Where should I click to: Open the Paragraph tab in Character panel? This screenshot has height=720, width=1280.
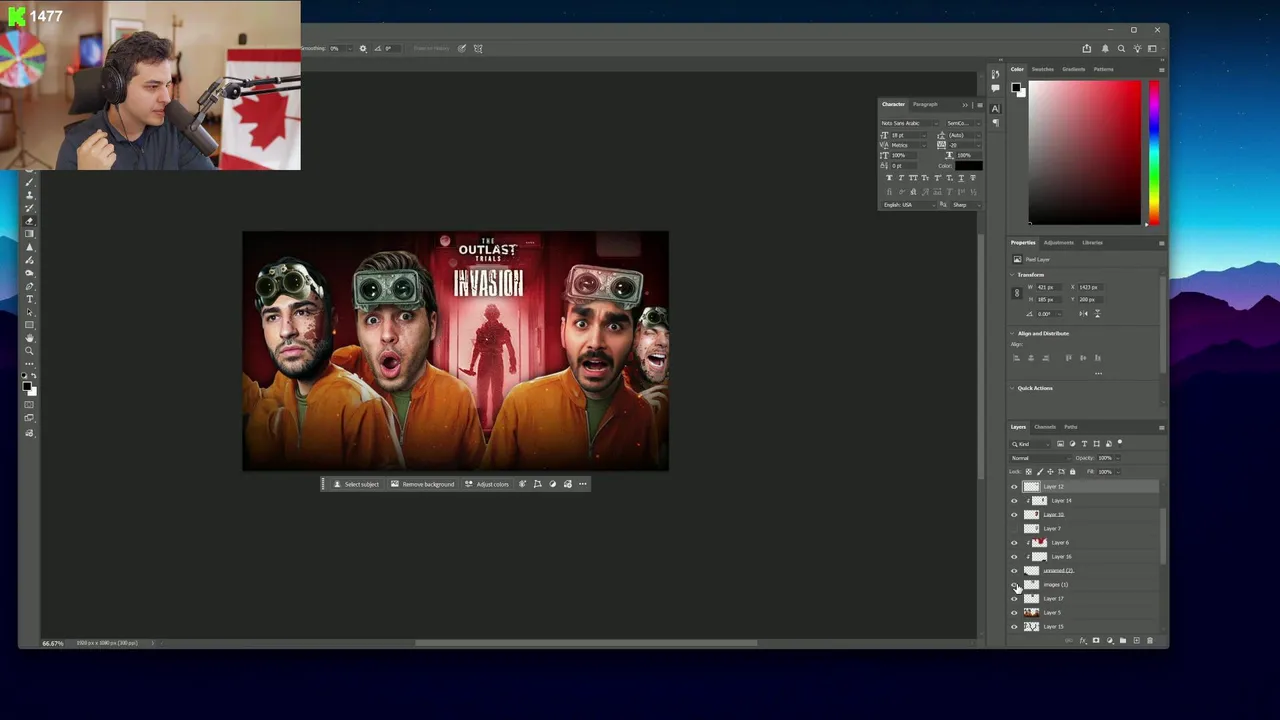tap(925, 104)
